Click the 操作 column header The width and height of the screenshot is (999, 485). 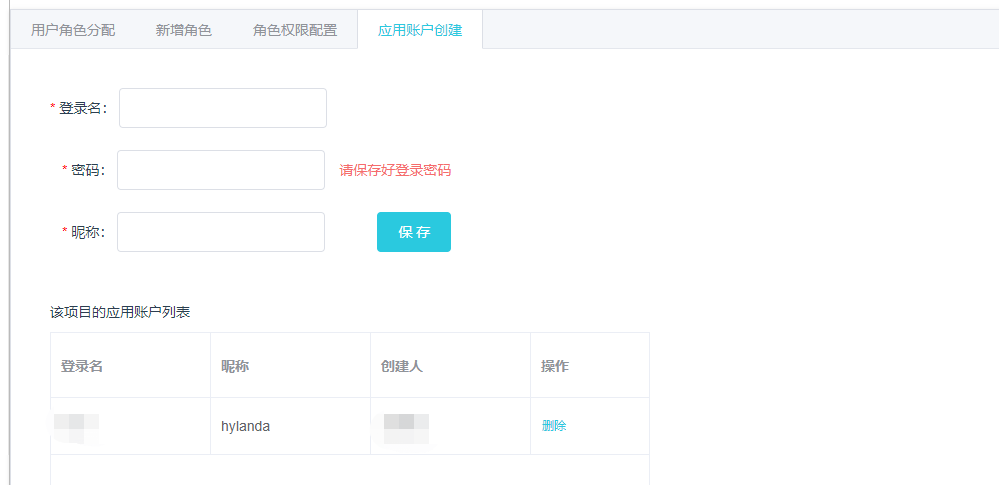click(555, 366)
